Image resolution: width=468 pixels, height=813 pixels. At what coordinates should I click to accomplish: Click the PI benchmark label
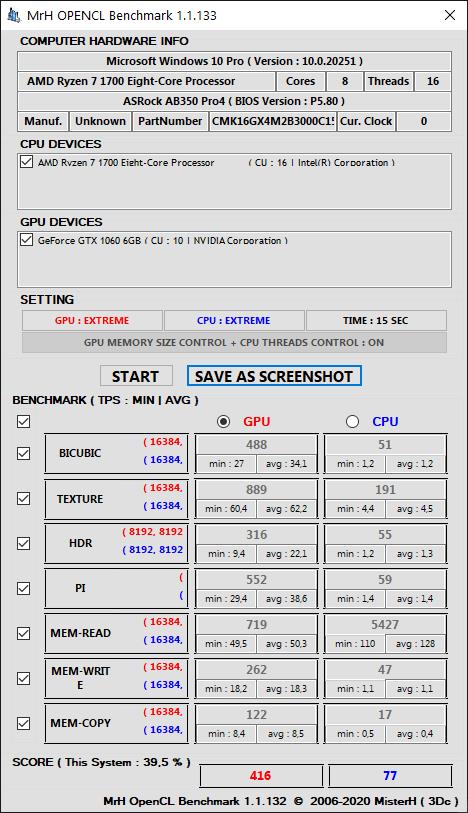[x=80, y=588]
